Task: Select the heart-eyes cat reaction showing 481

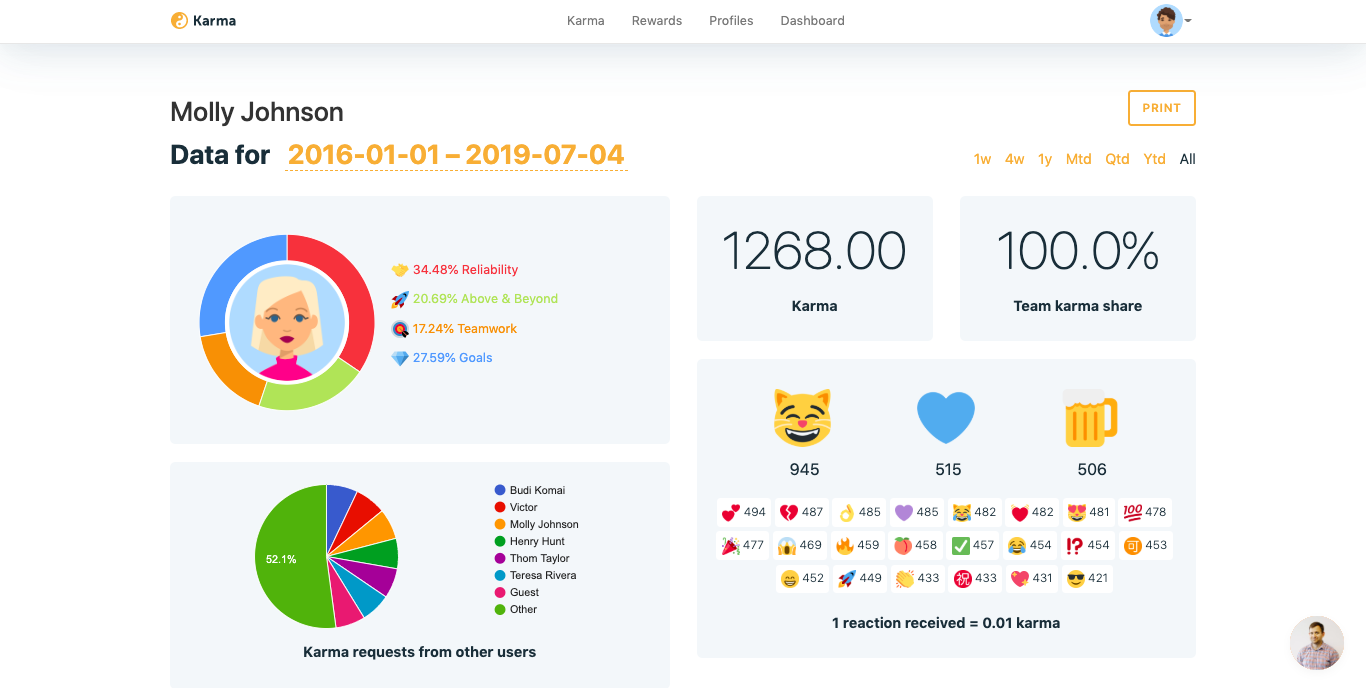Action: (x=1089, y=512)
